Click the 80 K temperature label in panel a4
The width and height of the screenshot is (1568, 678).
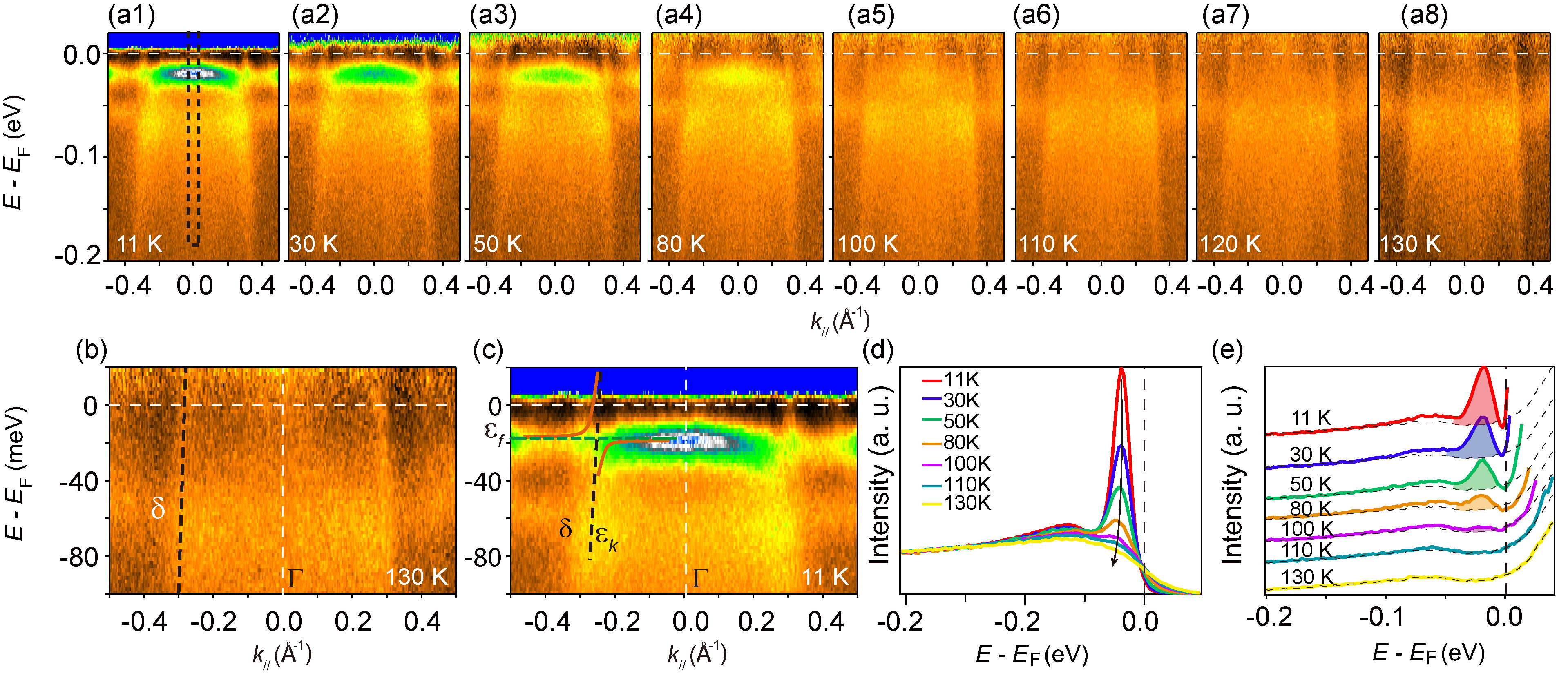tap(681, 244)
